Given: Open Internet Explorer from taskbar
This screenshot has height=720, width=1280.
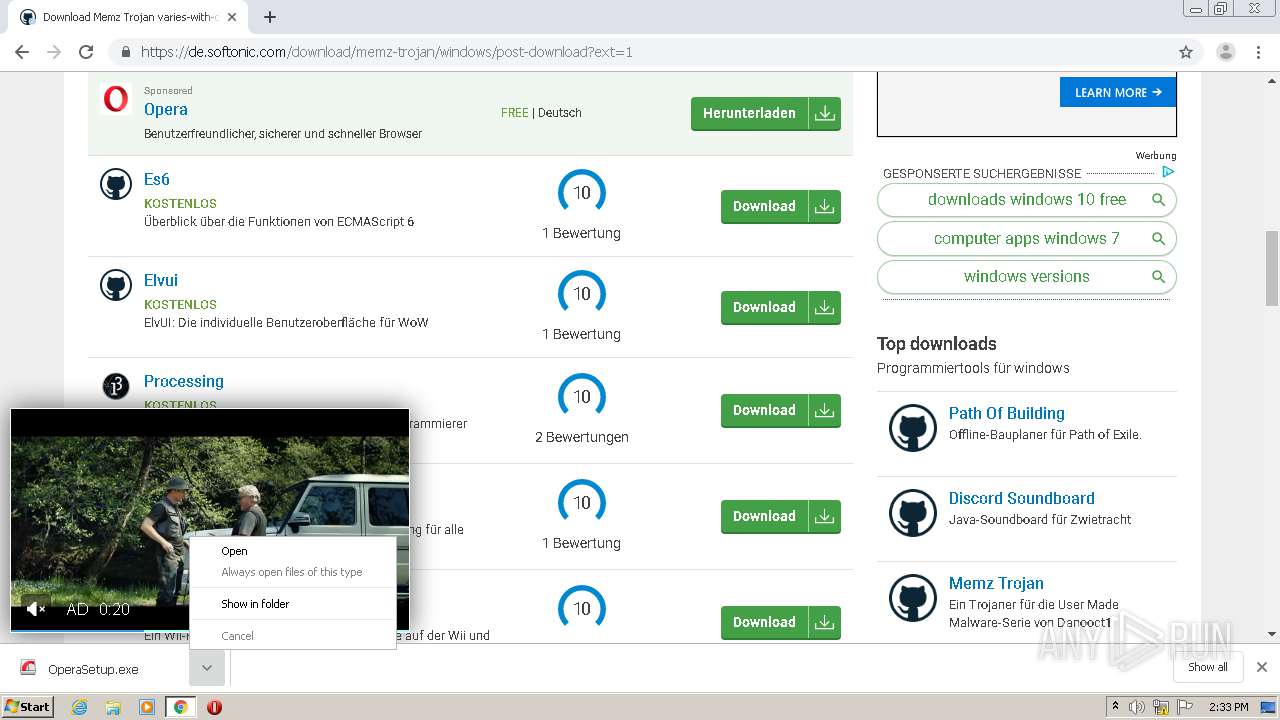Looking at the screenshot, I should [x=79, y=707].
